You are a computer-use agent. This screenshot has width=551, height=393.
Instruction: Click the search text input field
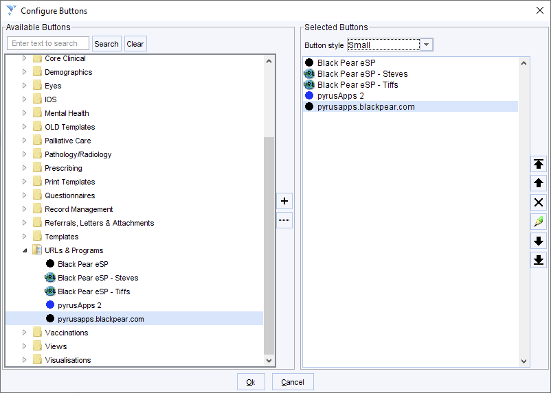tap(48, 43)
